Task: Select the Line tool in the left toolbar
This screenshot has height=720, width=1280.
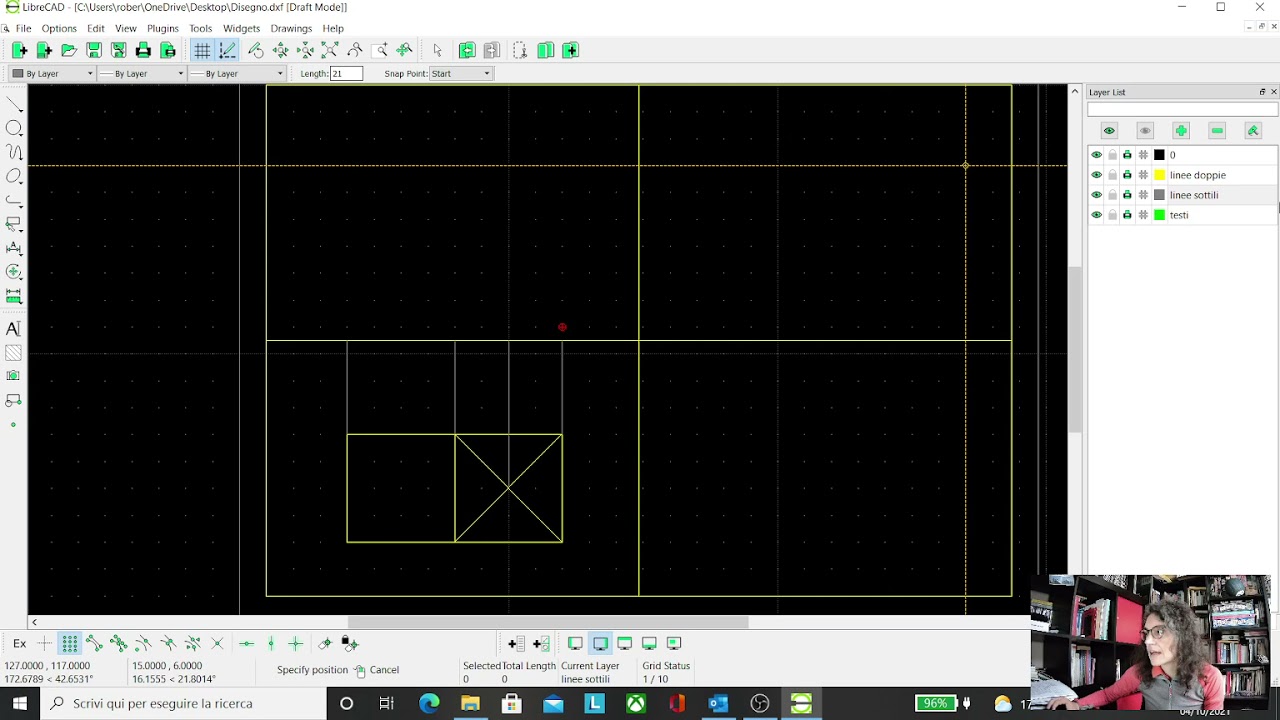Action: point(14,104)
